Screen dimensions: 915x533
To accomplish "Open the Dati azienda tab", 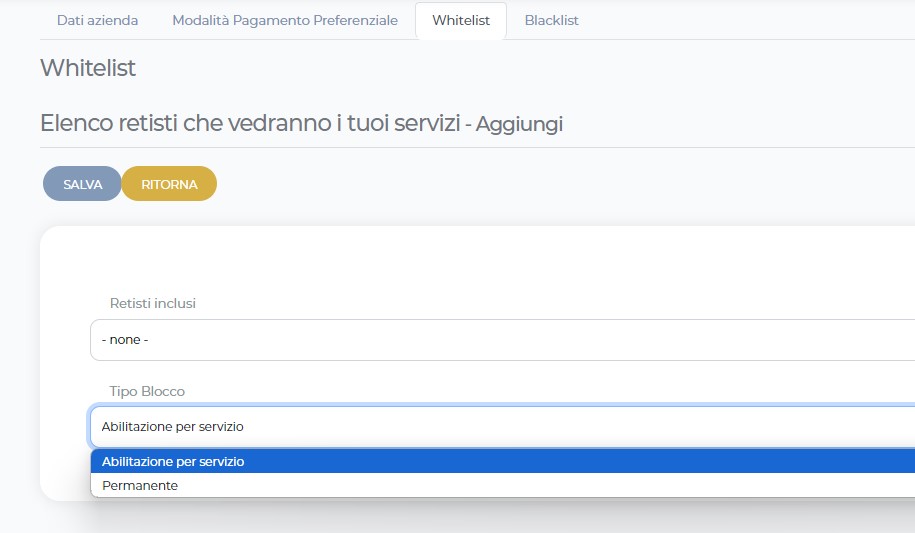I will click(97, 20).
